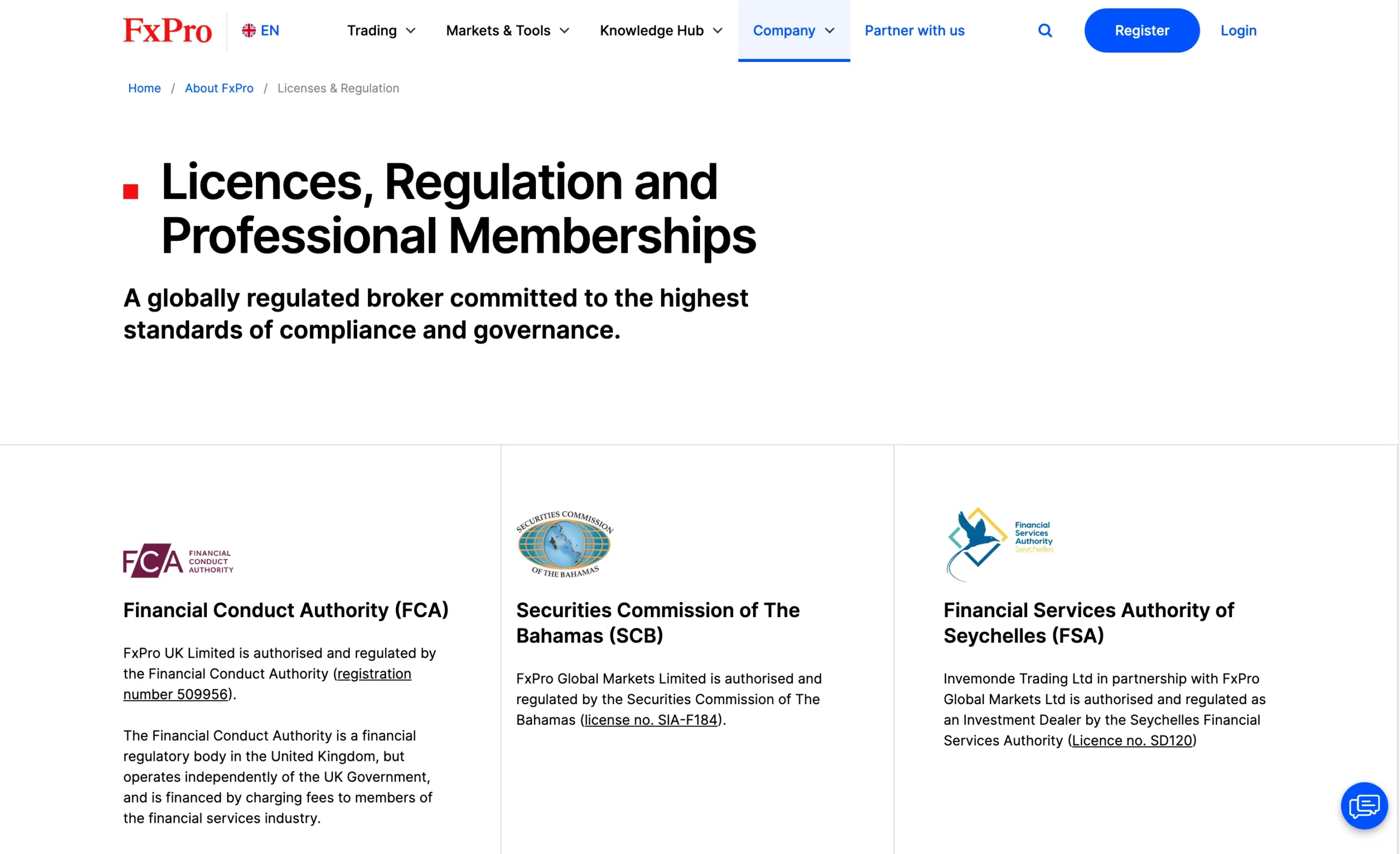Viewport: 1400px width, 854px height.
Task: Expand the Company menu chevron
Action: (830, 31)
